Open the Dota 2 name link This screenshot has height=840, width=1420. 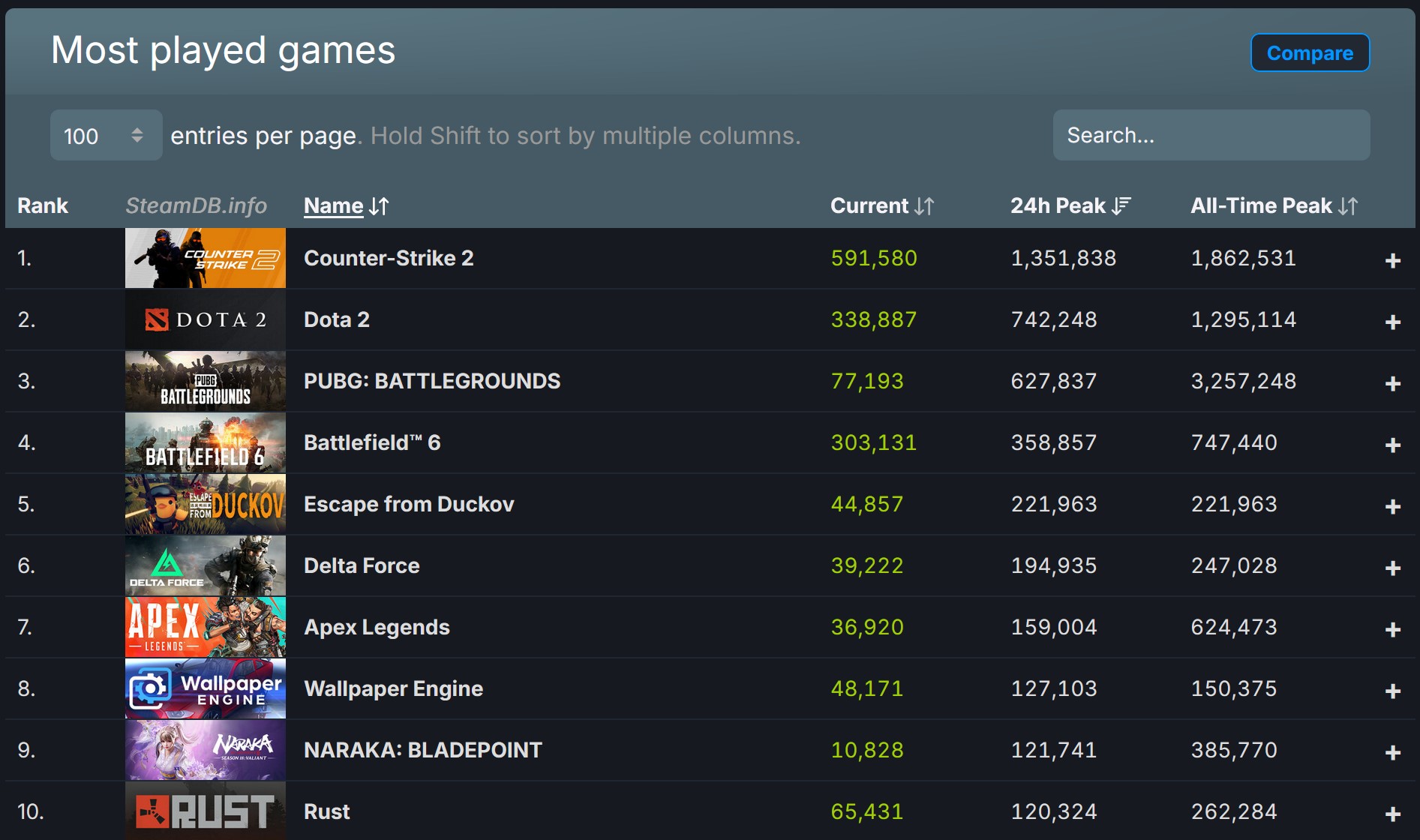point(337,319)
